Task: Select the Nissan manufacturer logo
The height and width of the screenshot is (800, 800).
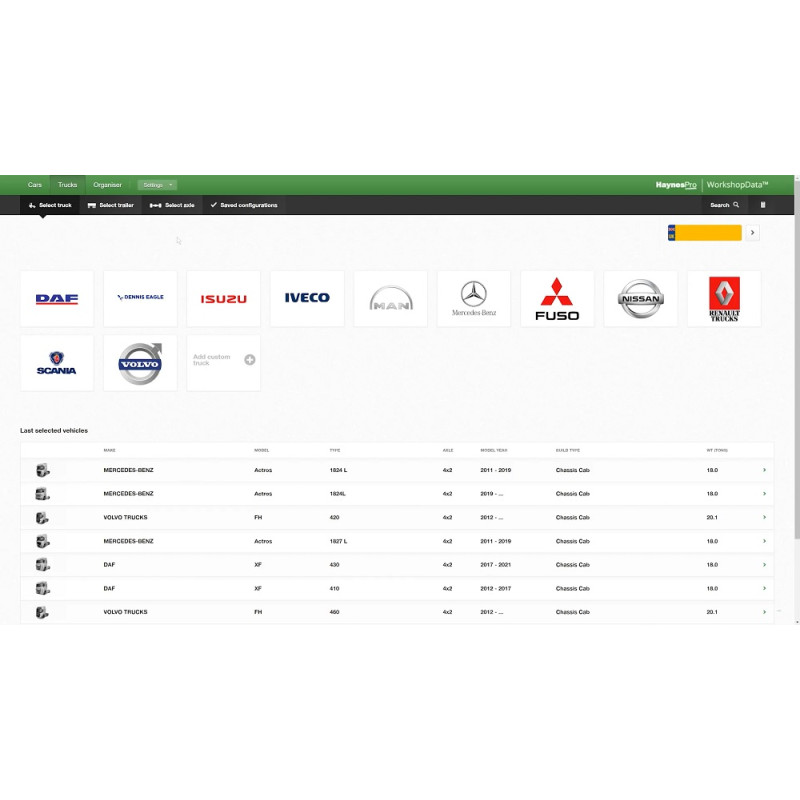Action: tap(640, 297)
